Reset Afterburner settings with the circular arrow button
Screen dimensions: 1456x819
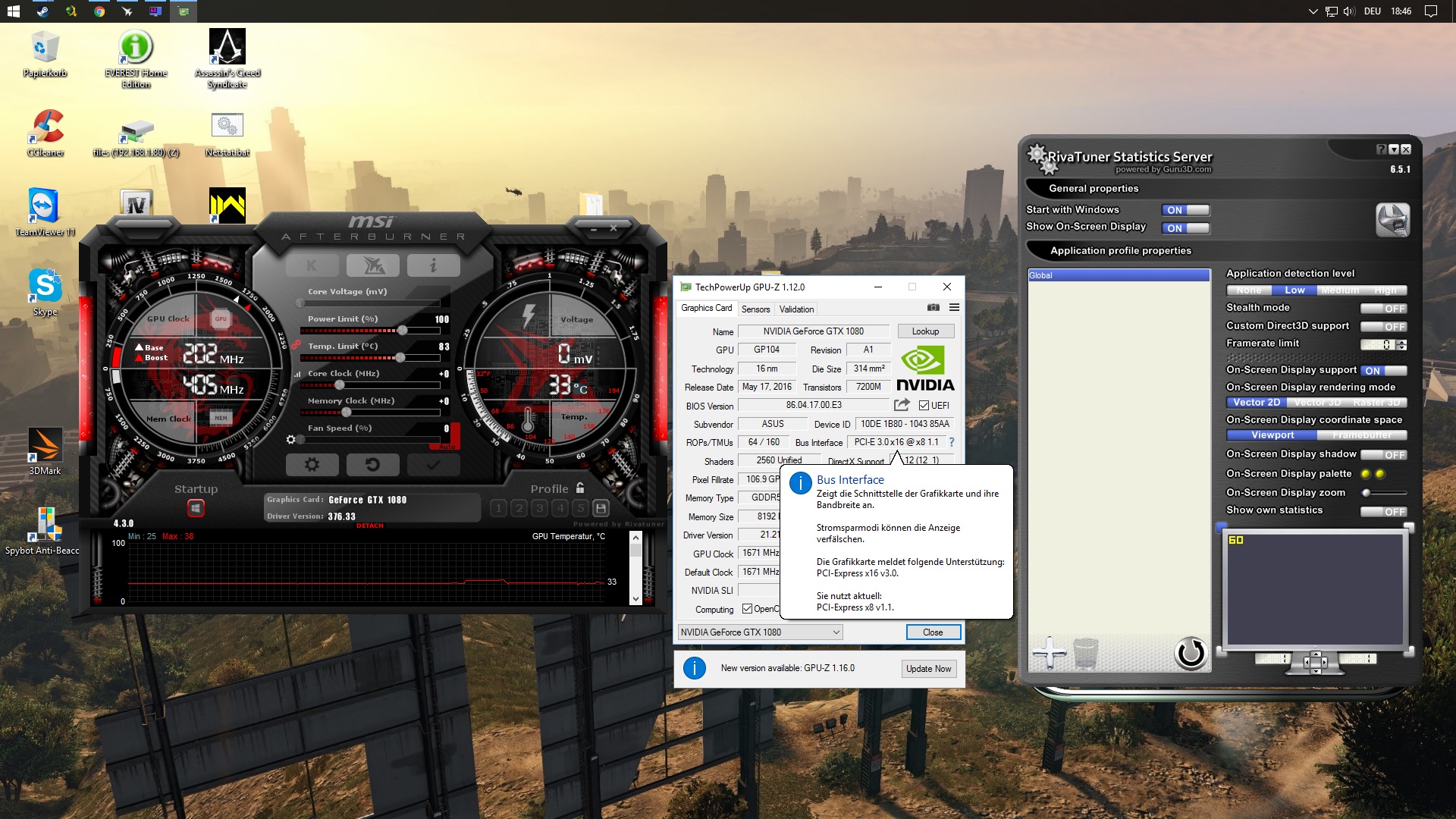(x=372, y=464)
